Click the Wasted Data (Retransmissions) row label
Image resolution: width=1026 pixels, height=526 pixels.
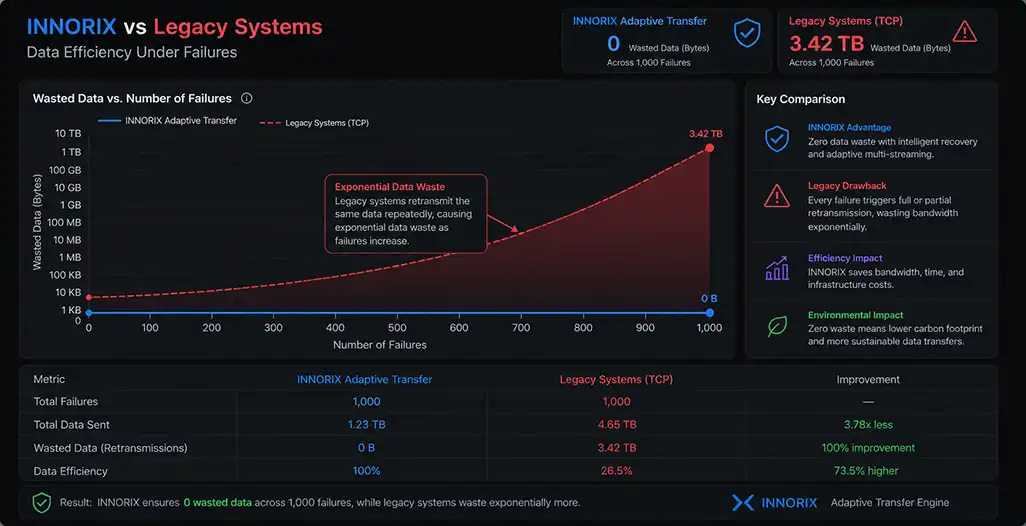pos(110,447)
